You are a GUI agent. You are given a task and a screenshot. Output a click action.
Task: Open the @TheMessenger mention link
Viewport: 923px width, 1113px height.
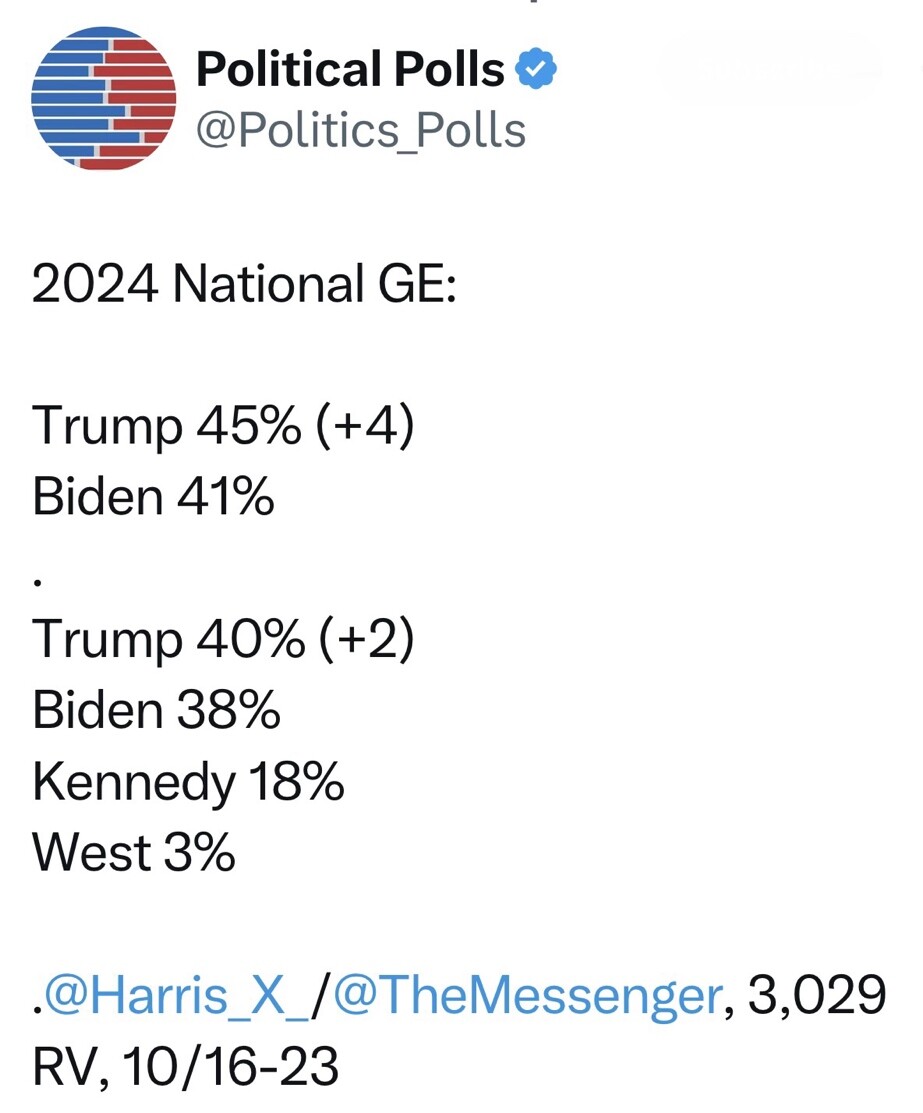[527, 995]
